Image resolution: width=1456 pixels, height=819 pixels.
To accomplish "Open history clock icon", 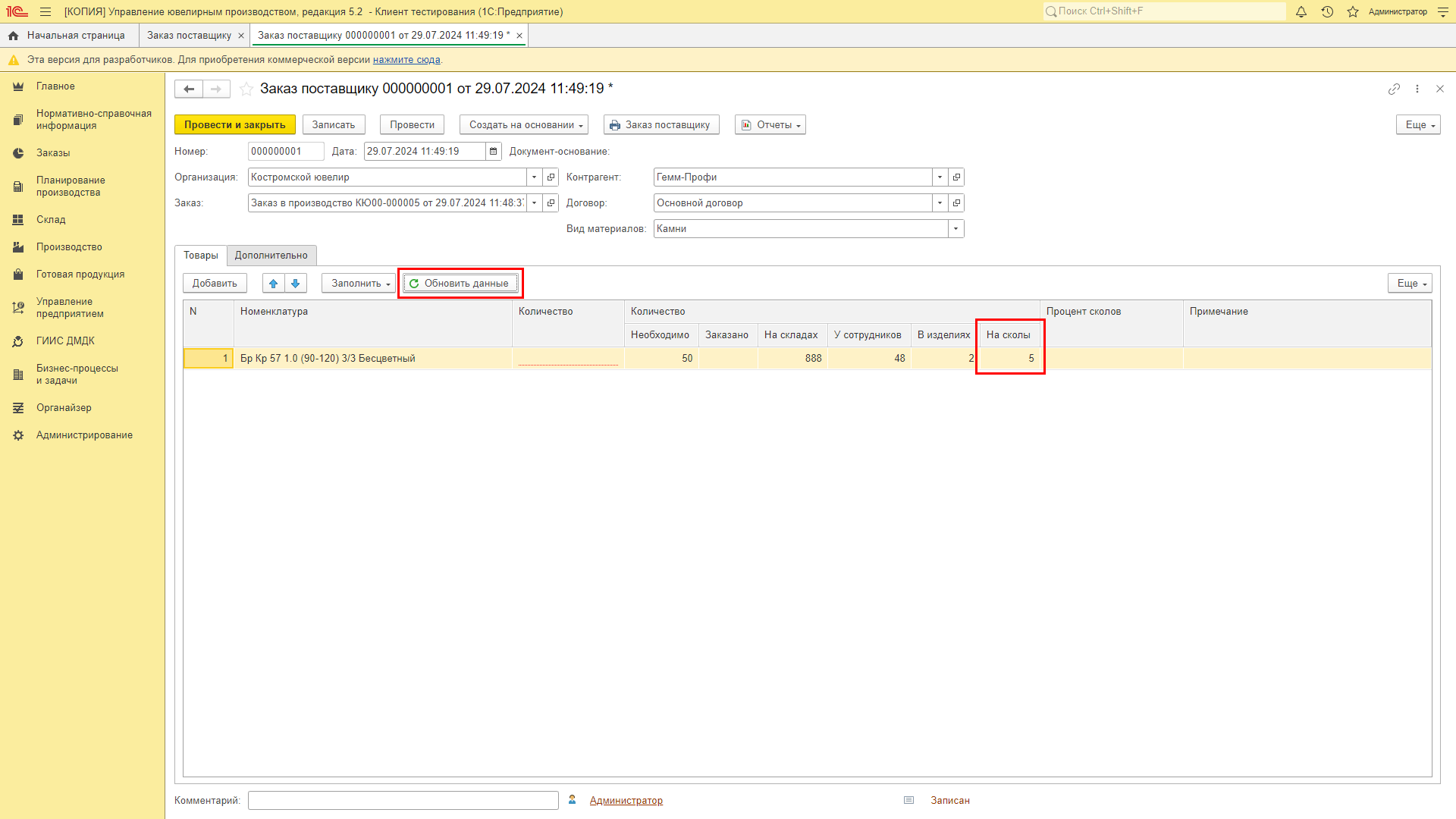I will click(1327, 11).
